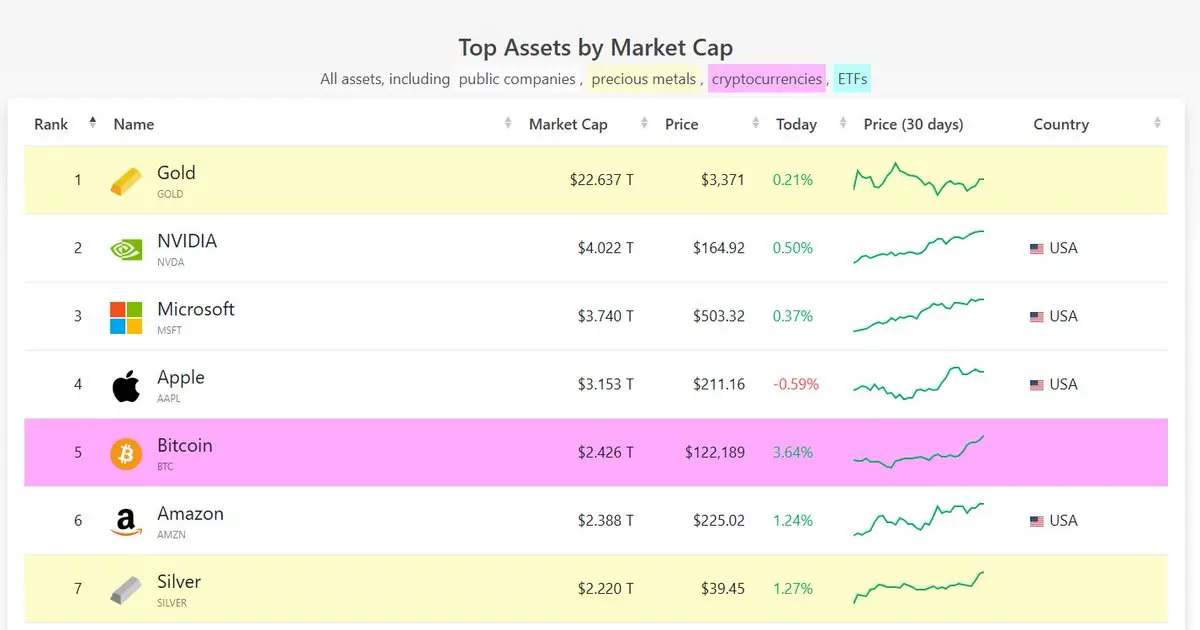Open the Amazon asset page
The height and width of the screenshot is (630, 1200).
[190, 513]
